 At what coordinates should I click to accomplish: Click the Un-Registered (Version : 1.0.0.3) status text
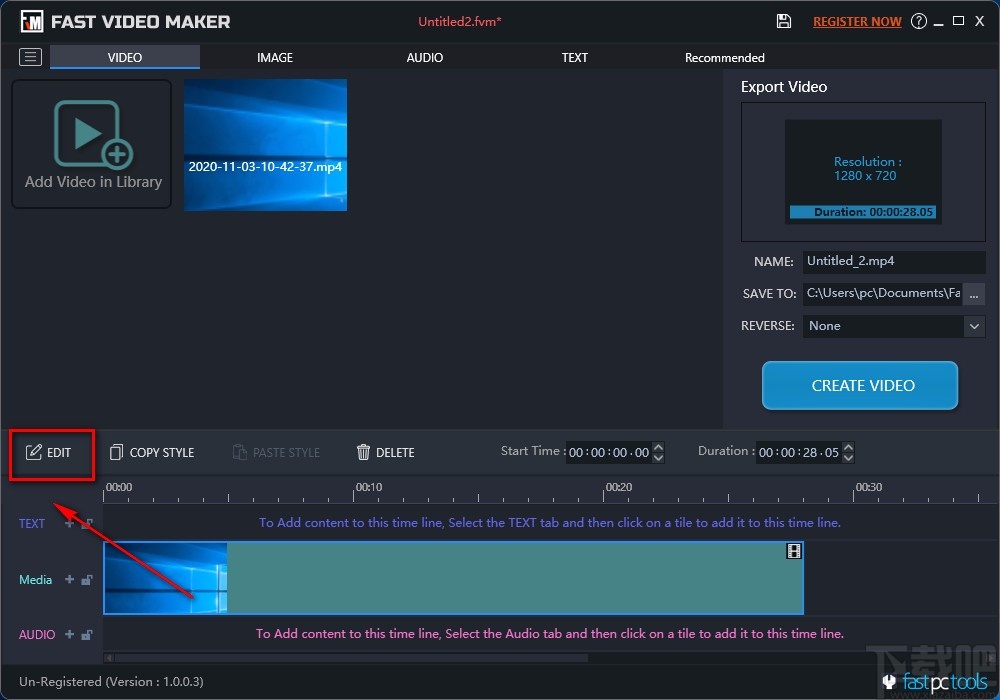coord(111,682)
